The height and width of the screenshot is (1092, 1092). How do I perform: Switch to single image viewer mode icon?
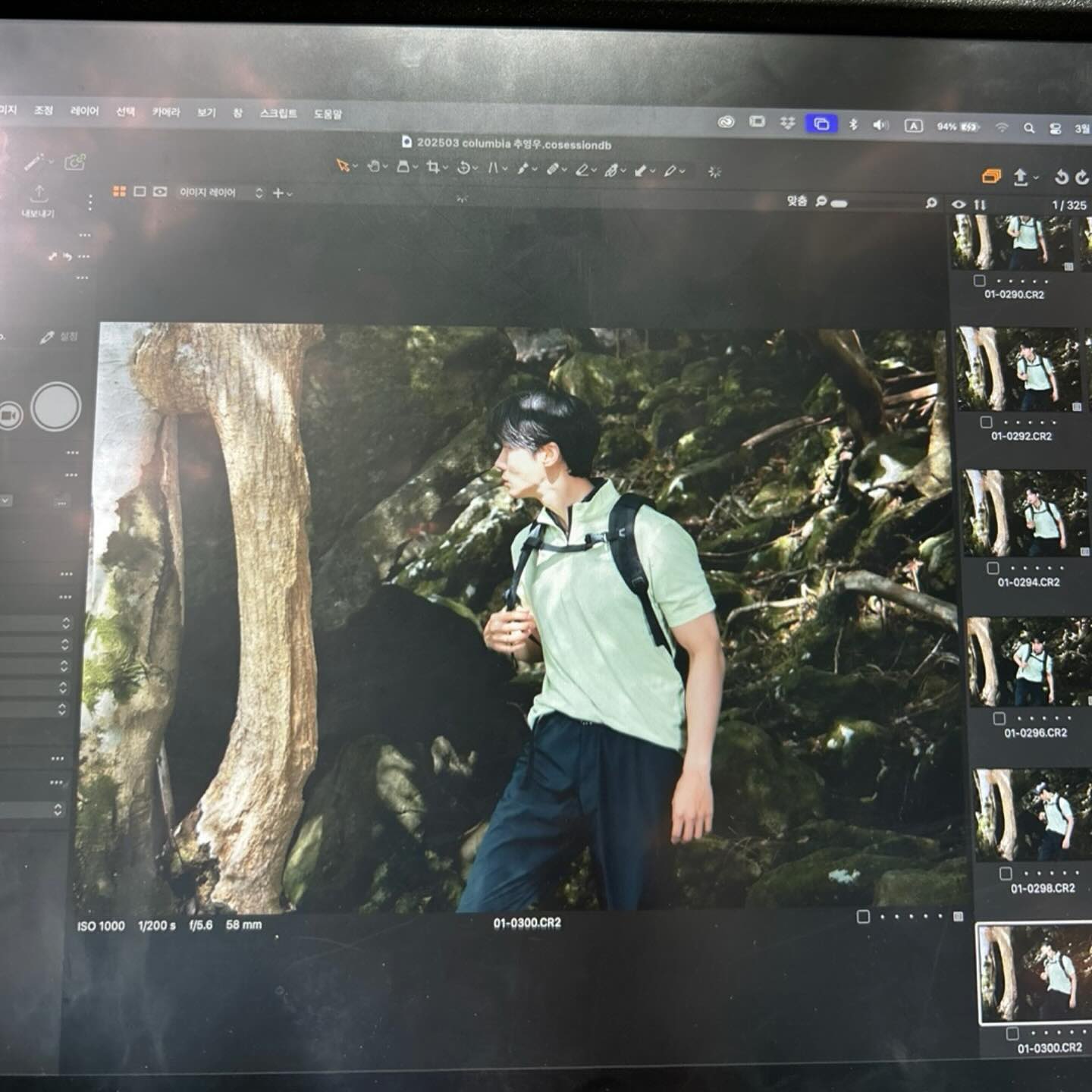click(140, 192)
